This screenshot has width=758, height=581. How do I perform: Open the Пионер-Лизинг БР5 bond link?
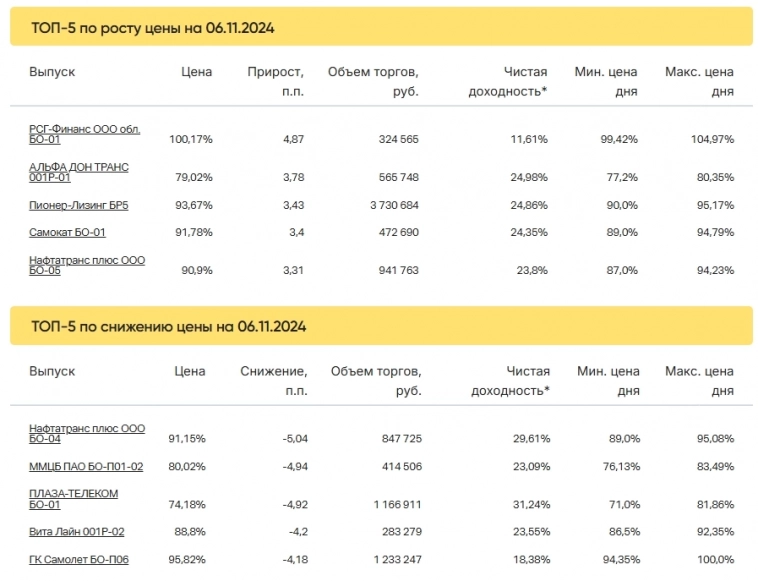pyautogui.click(x=79, y=205)
